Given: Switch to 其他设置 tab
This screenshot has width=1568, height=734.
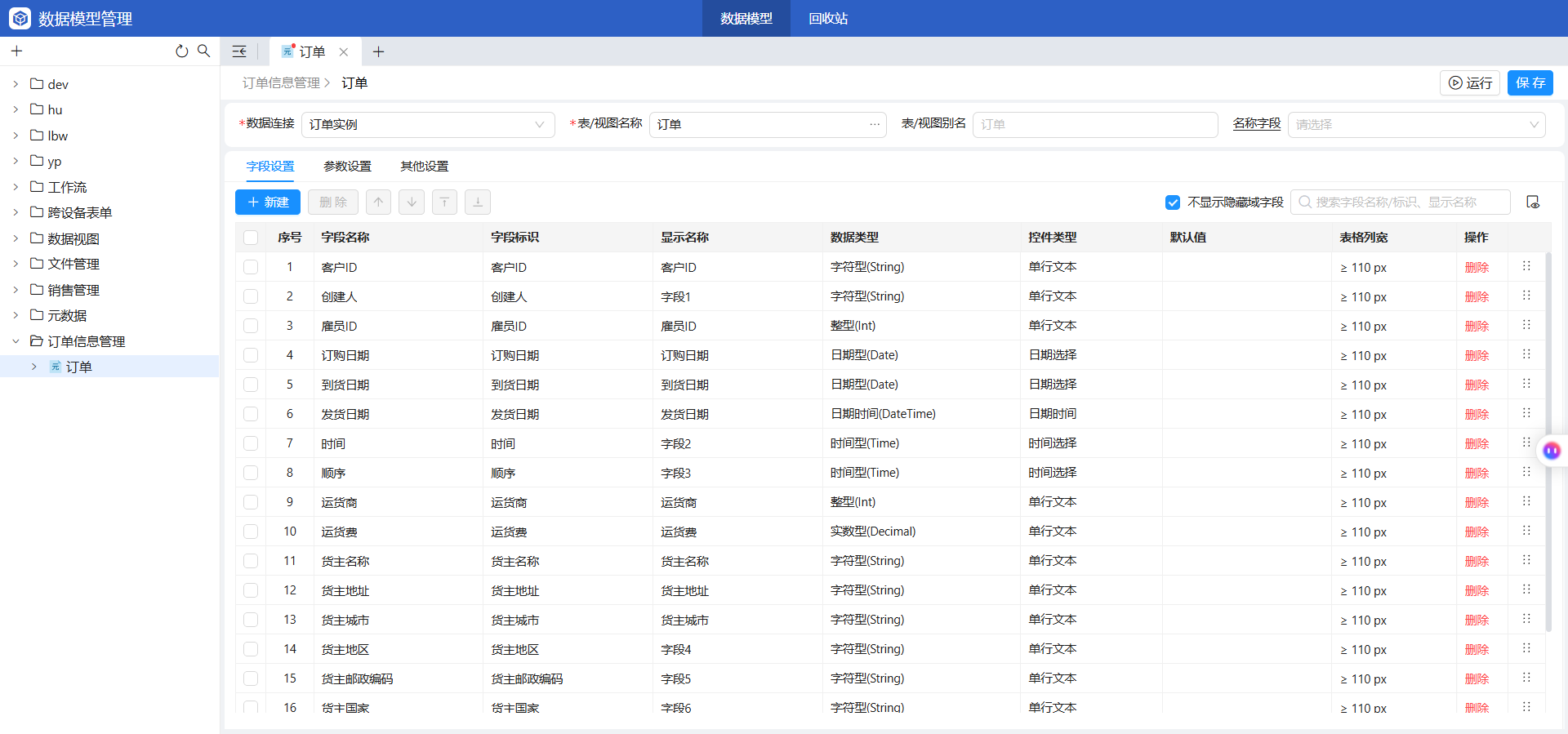Looking at the screenshot, I should (x=424, y=166).
